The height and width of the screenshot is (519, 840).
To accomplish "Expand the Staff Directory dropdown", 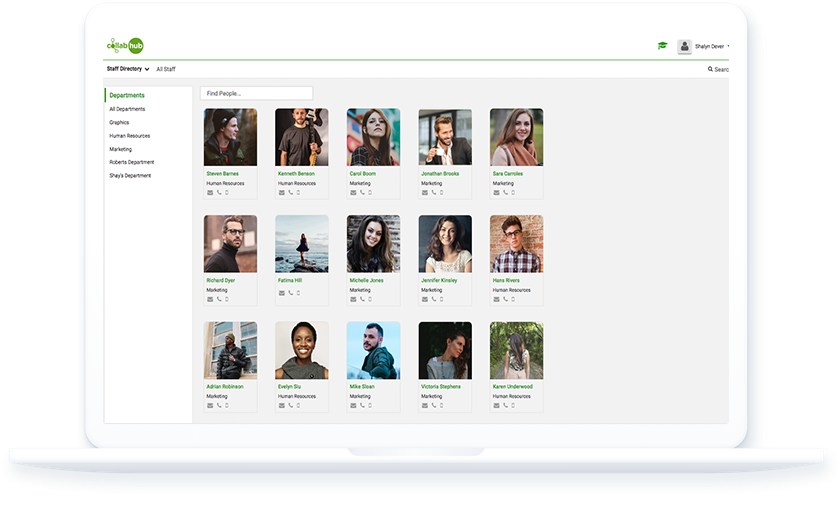I will click(x=128, y=69).
